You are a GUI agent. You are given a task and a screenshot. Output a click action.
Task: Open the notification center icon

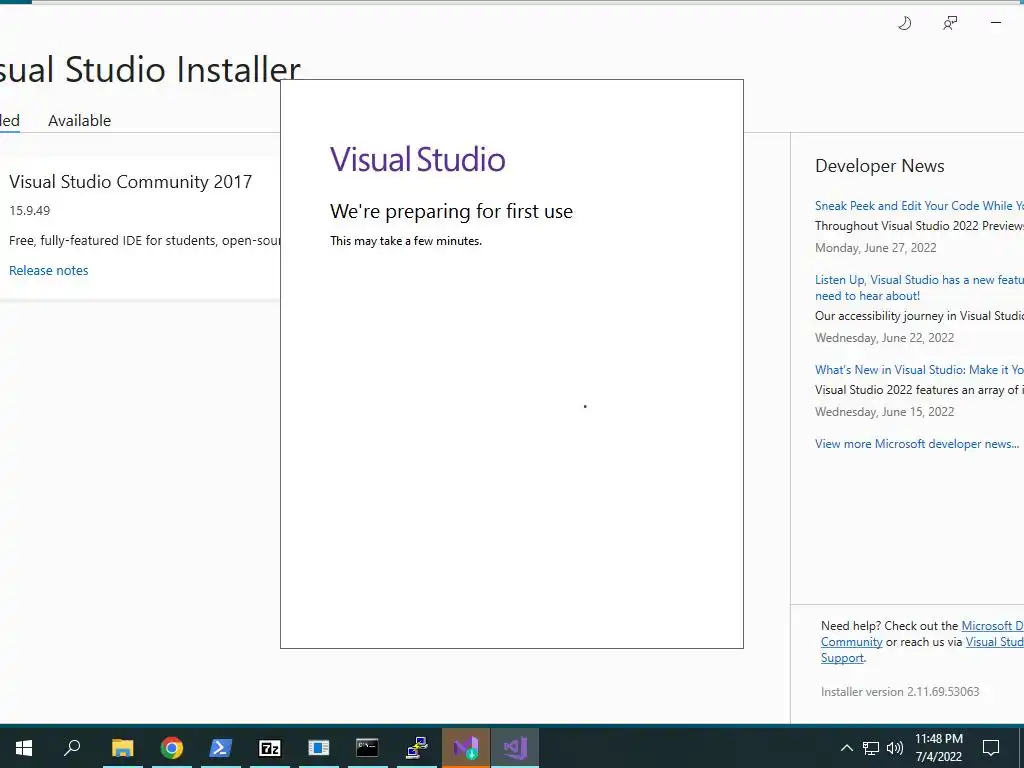coord(991,748)
